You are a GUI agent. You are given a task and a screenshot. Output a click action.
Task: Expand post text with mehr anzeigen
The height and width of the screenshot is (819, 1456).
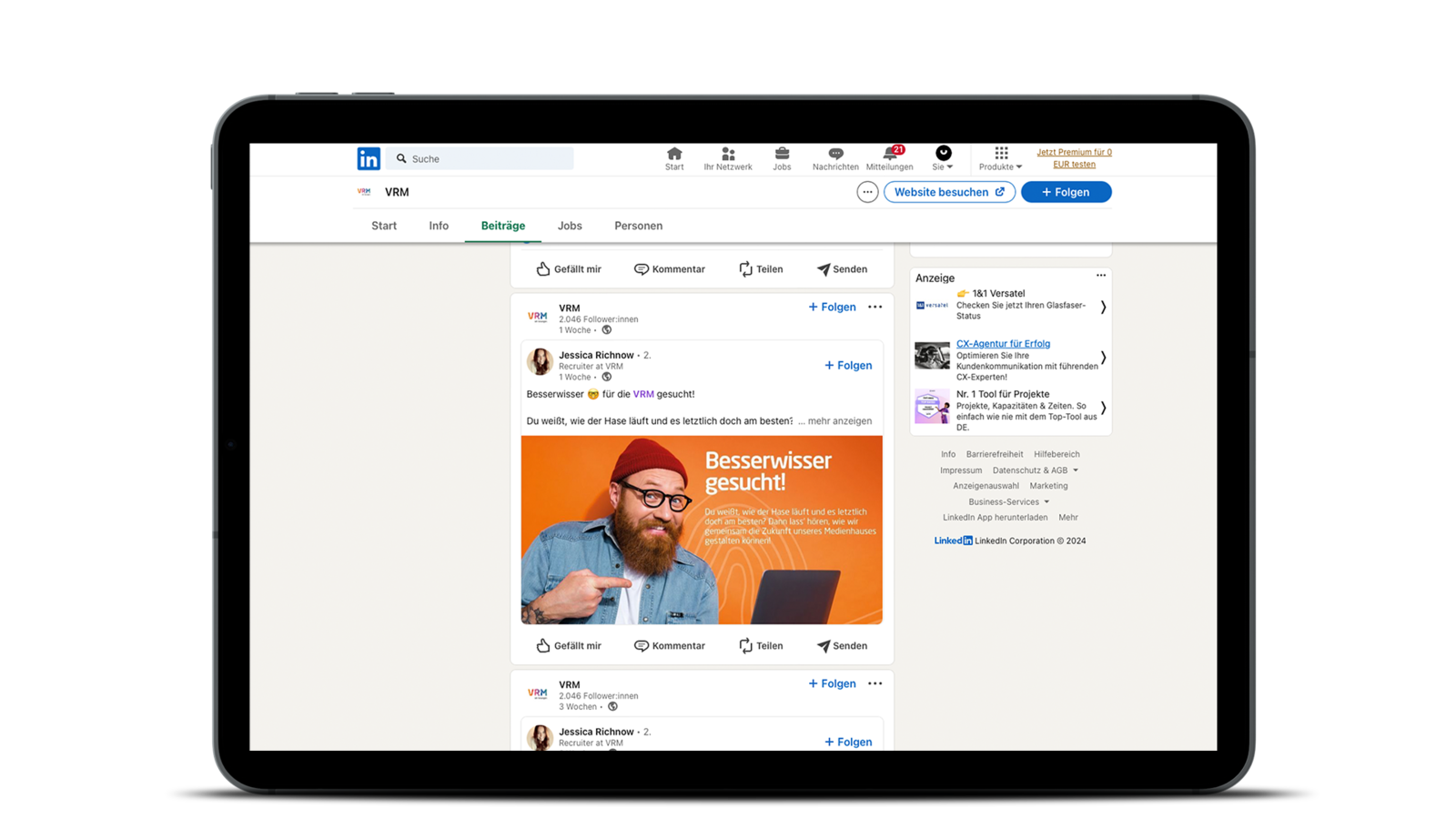[x=834, y=420]
